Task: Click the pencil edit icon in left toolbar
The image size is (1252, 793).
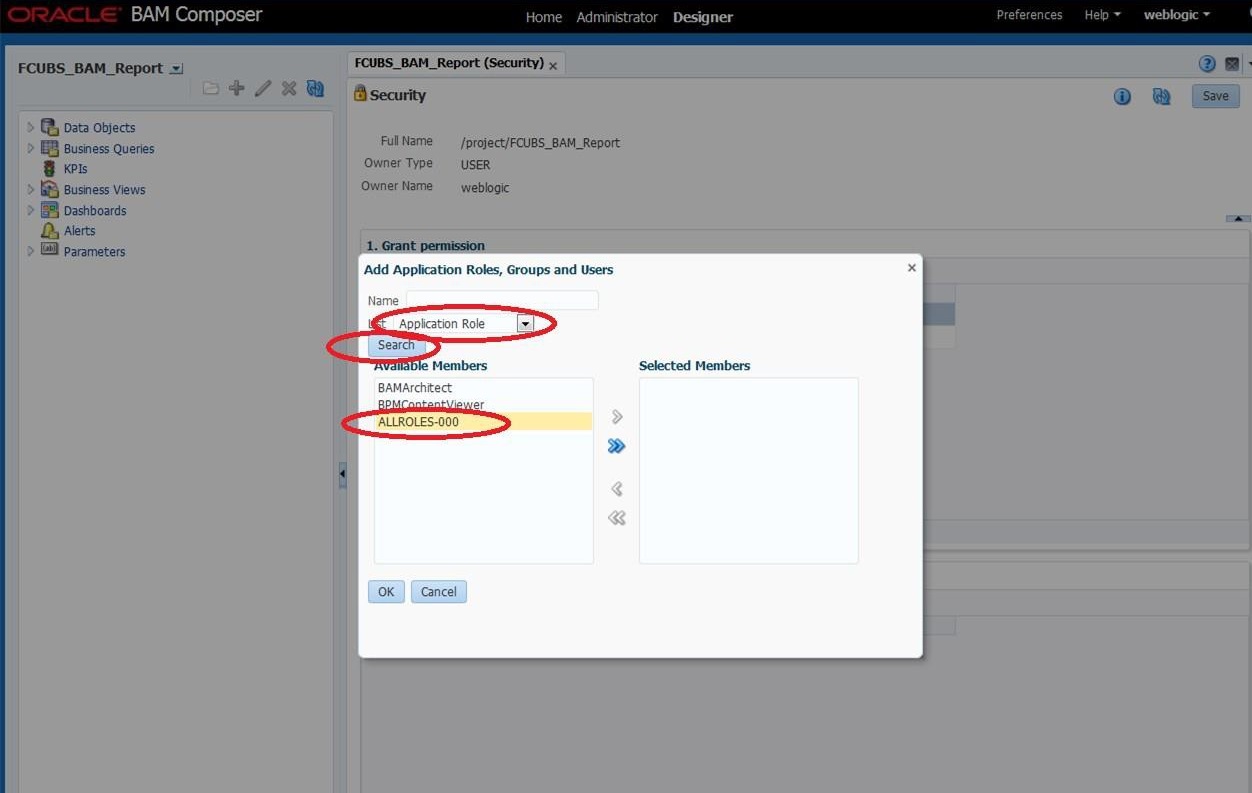Action: pyautogui.click(x=263, y=88)
